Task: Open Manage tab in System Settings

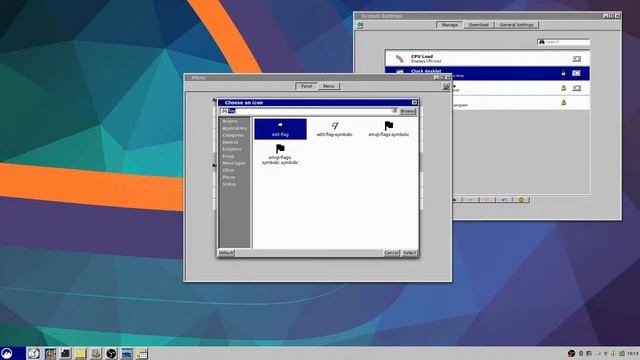Action: tap(449, 25)
